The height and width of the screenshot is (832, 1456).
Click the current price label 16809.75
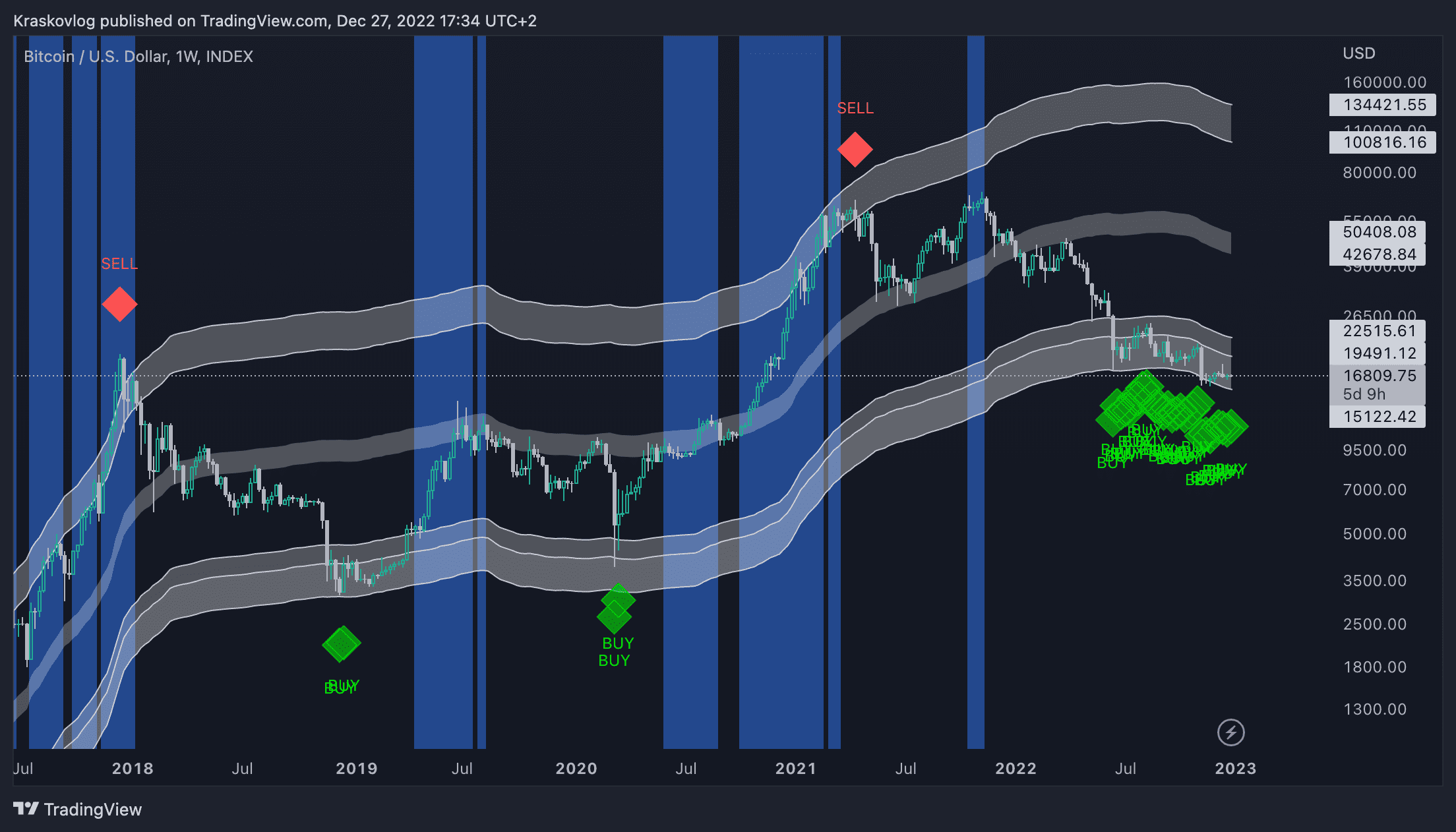tap(1380, 376)
